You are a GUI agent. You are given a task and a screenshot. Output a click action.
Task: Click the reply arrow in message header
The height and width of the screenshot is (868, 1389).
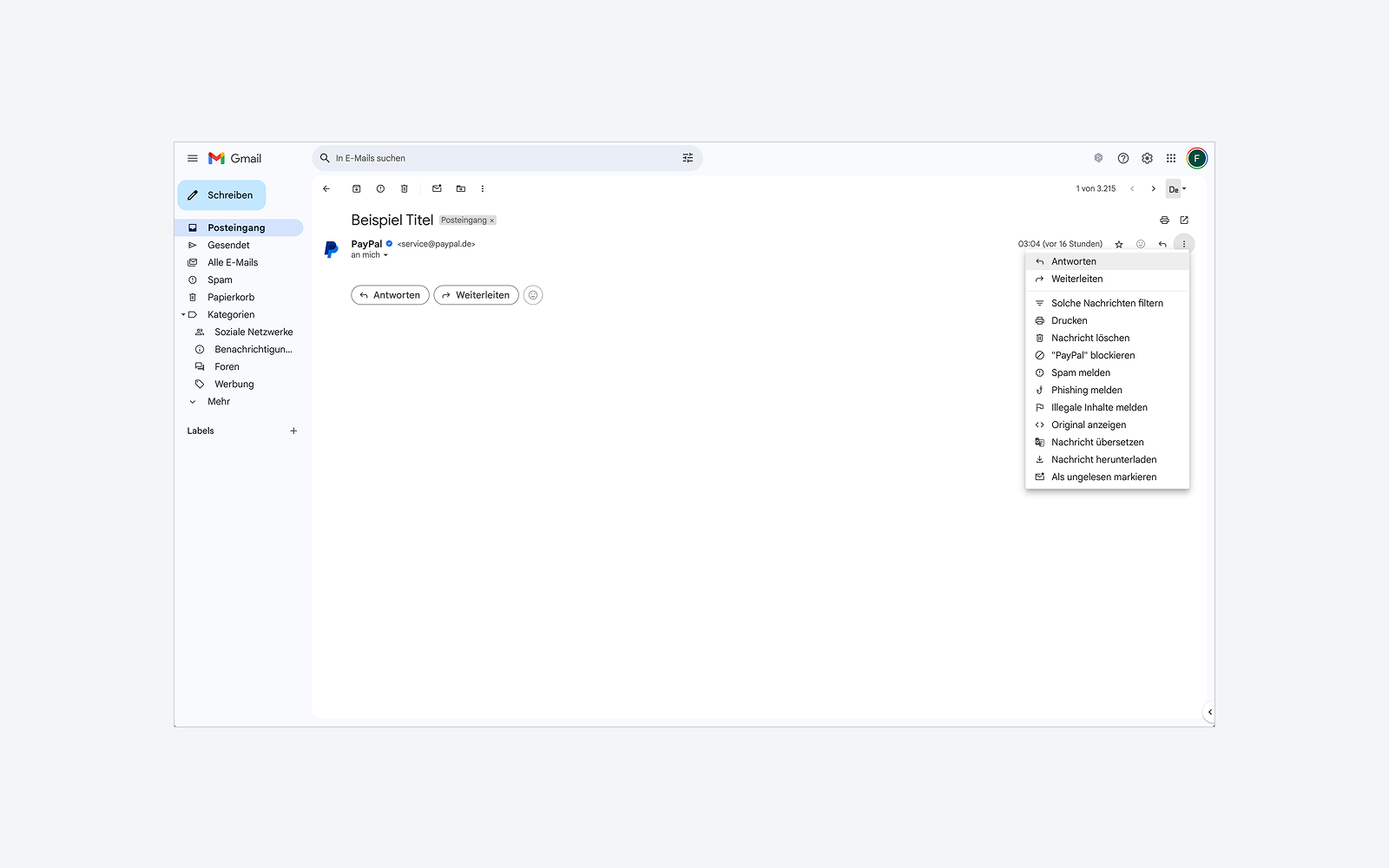(x=1162, y=244)
